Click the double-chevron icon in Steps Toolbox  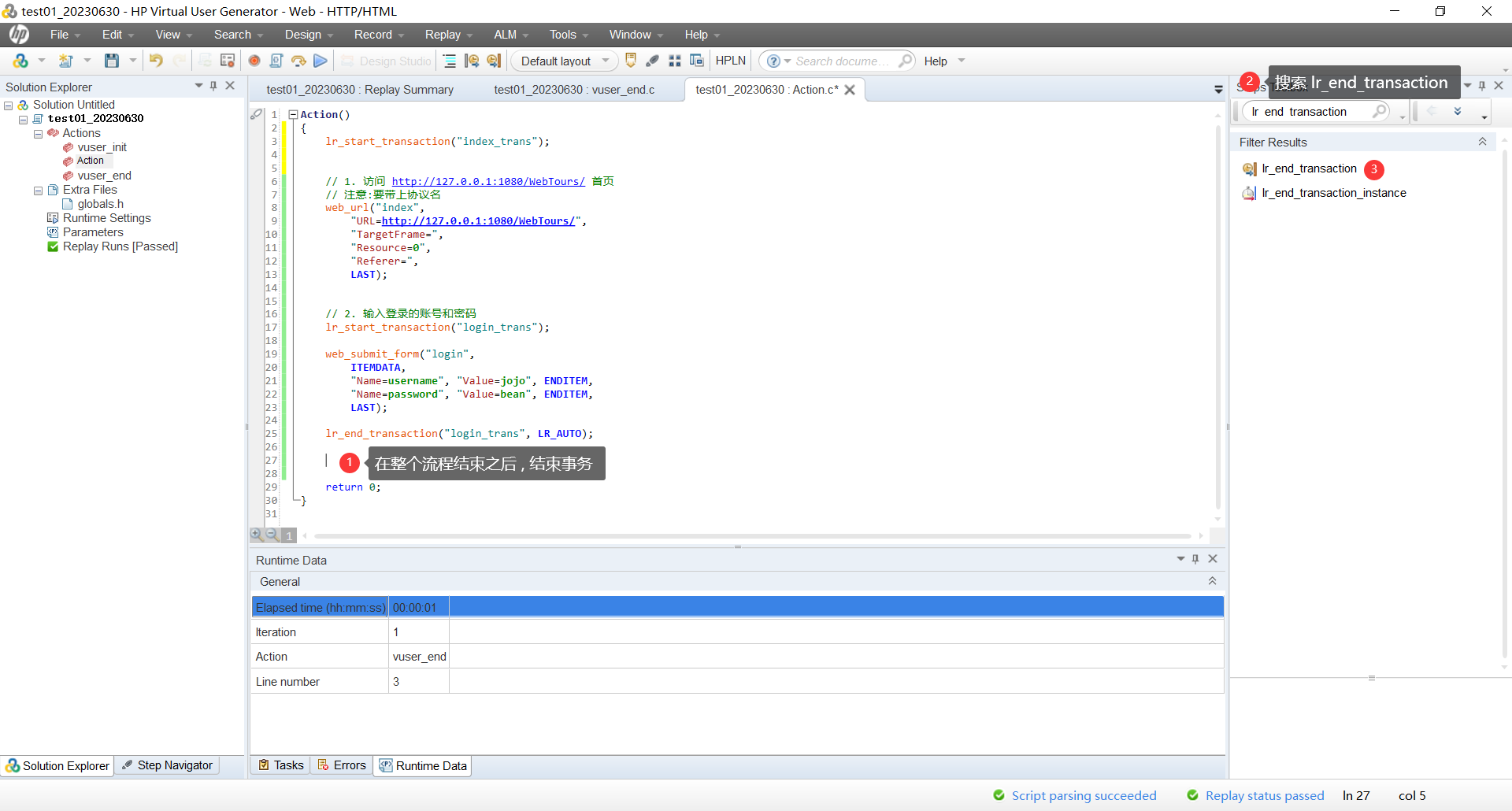click(x=1458, y=112)
